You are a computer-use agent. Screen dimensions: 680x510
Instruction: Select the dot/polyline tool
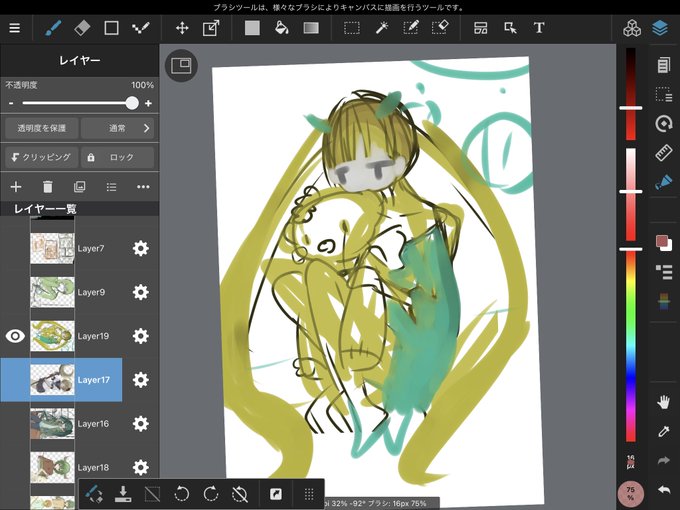coord(141,28)
